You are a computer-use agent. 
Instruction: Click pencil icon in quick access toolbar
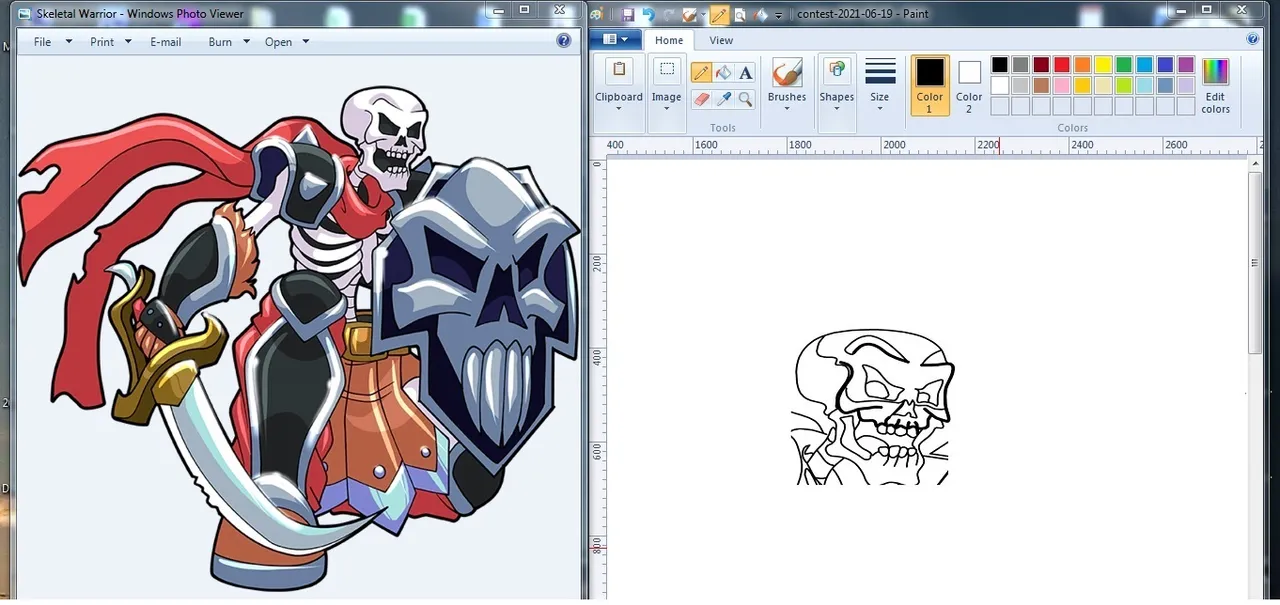coord(720,15)
